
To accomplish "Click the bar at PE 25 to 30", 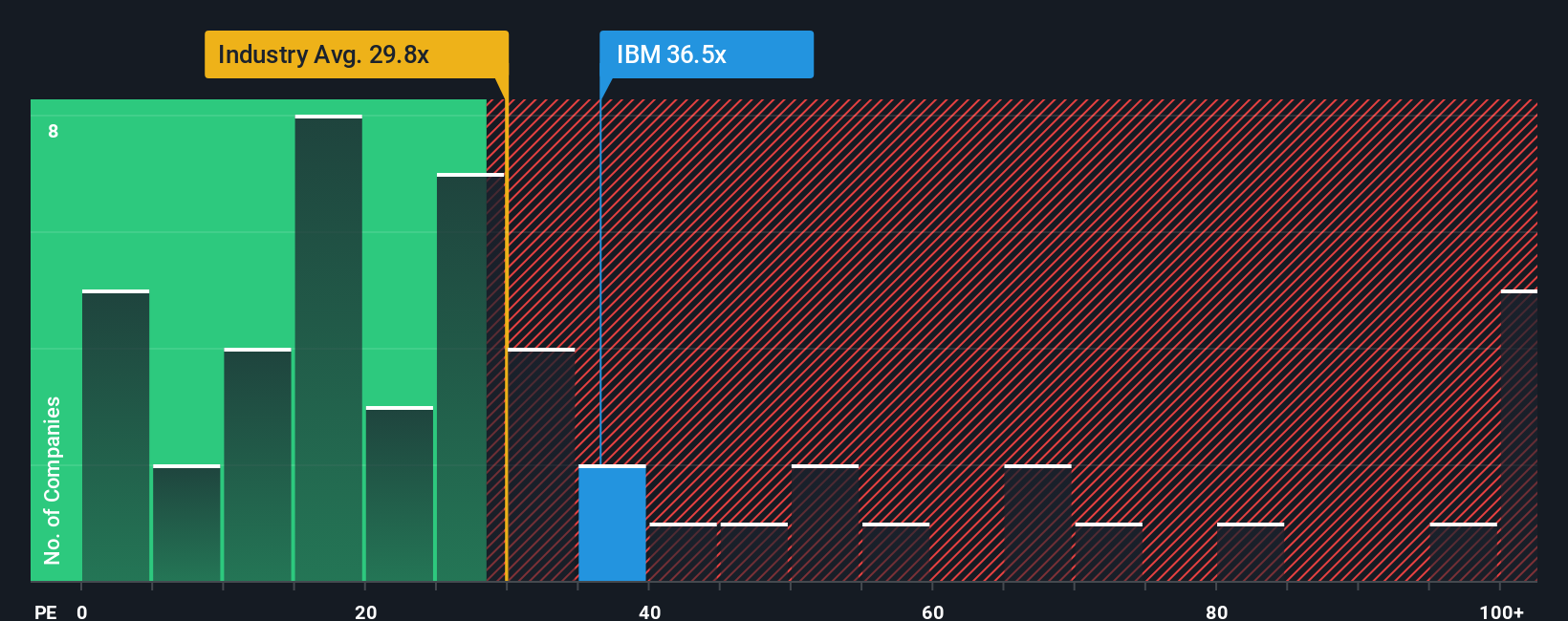I will 470,377.
